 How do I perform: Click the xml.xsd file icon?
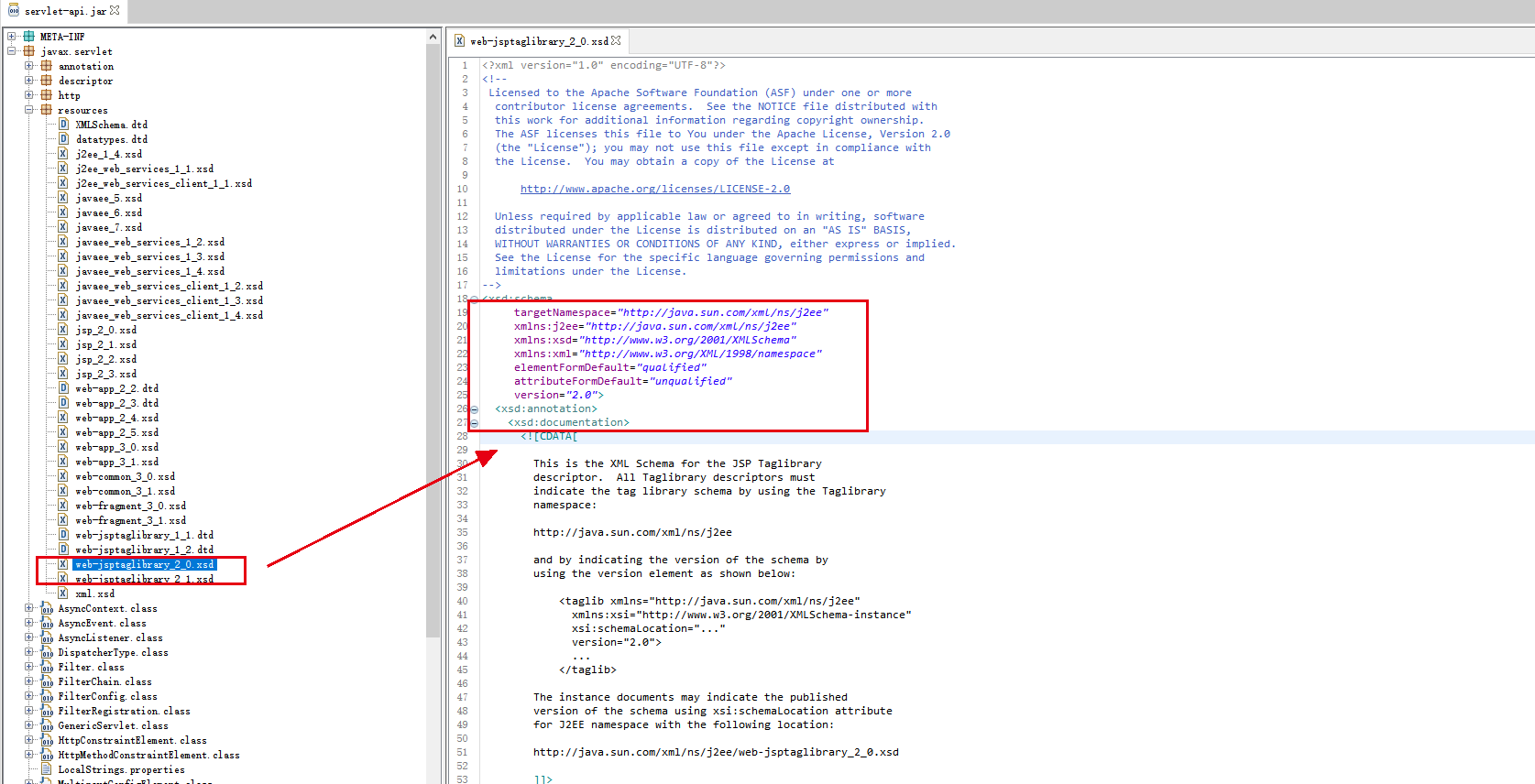[63, 593]
